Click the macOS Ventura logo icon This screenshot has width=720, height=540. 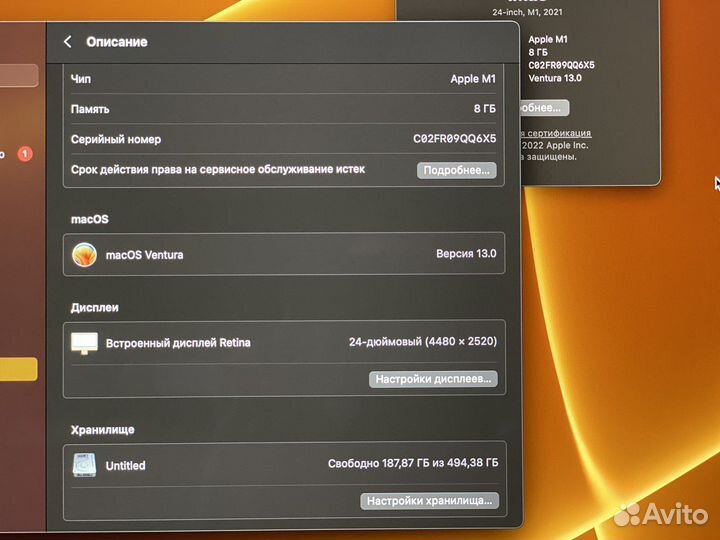[x=84, y=254]
